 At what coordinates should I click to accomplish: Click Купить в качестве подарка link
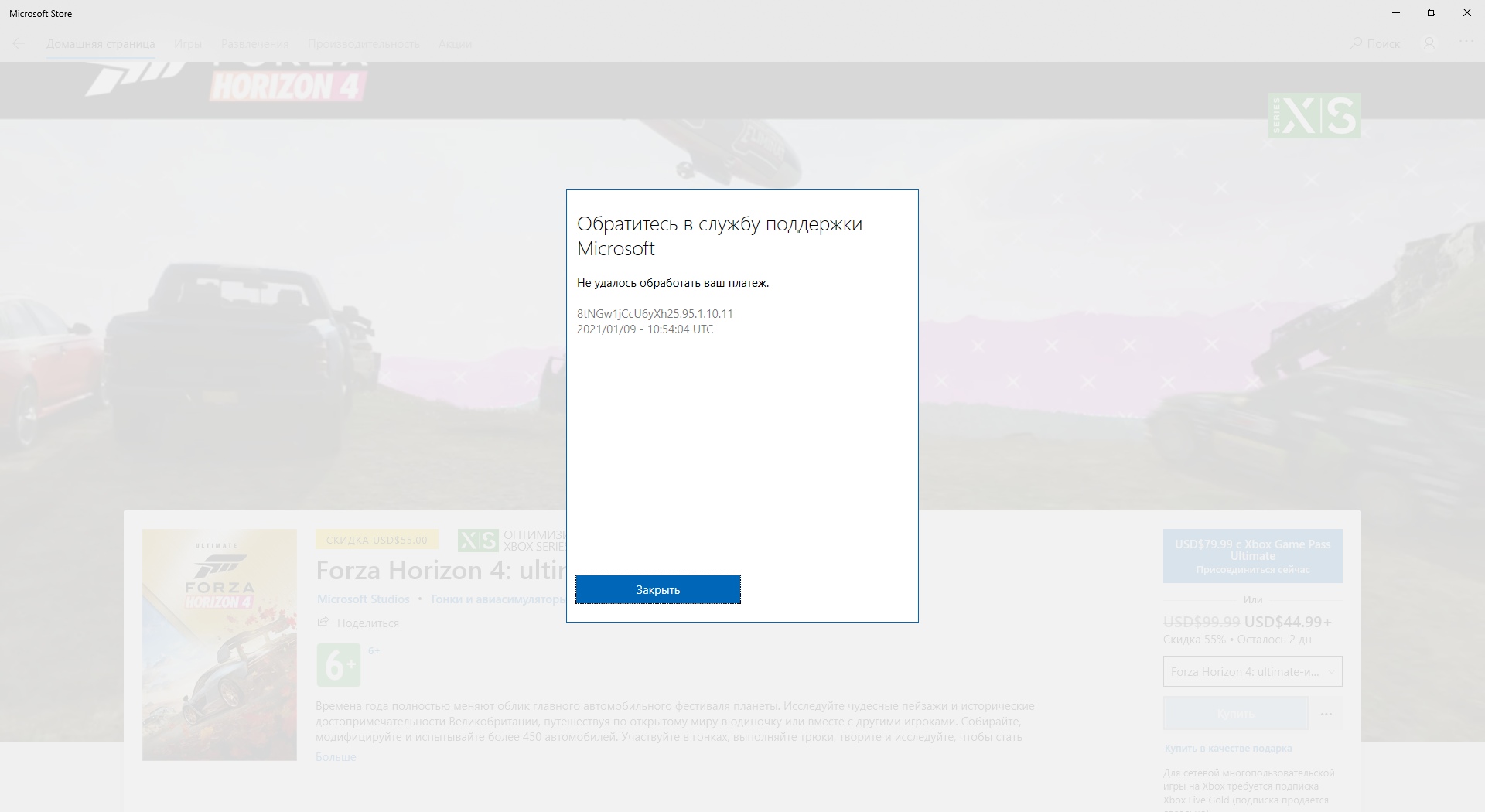point(1228,748)
